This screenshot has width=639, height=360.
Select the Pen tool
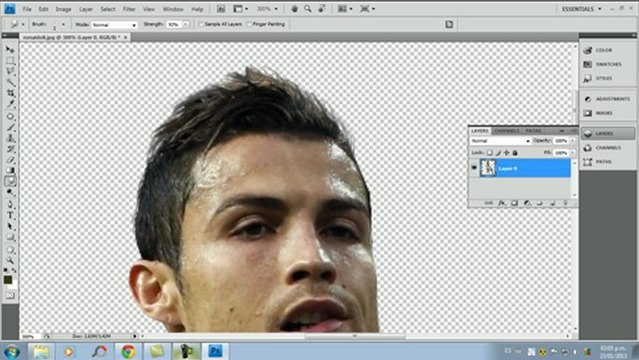[10, 204]
